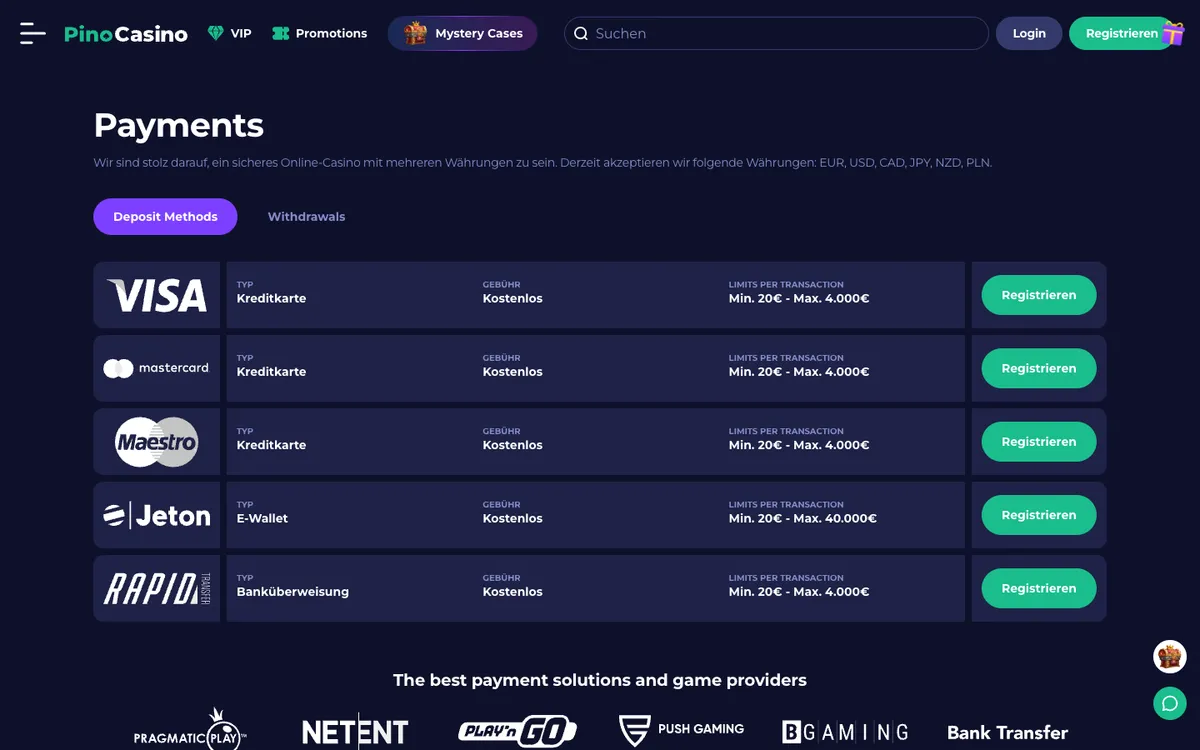Open the floating mystery chest icon

click(x=1170, y=657)
